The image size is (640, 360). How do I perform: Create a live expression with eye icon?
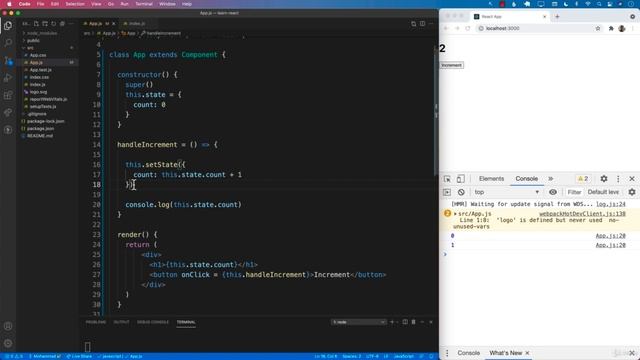tap(553, 192)
